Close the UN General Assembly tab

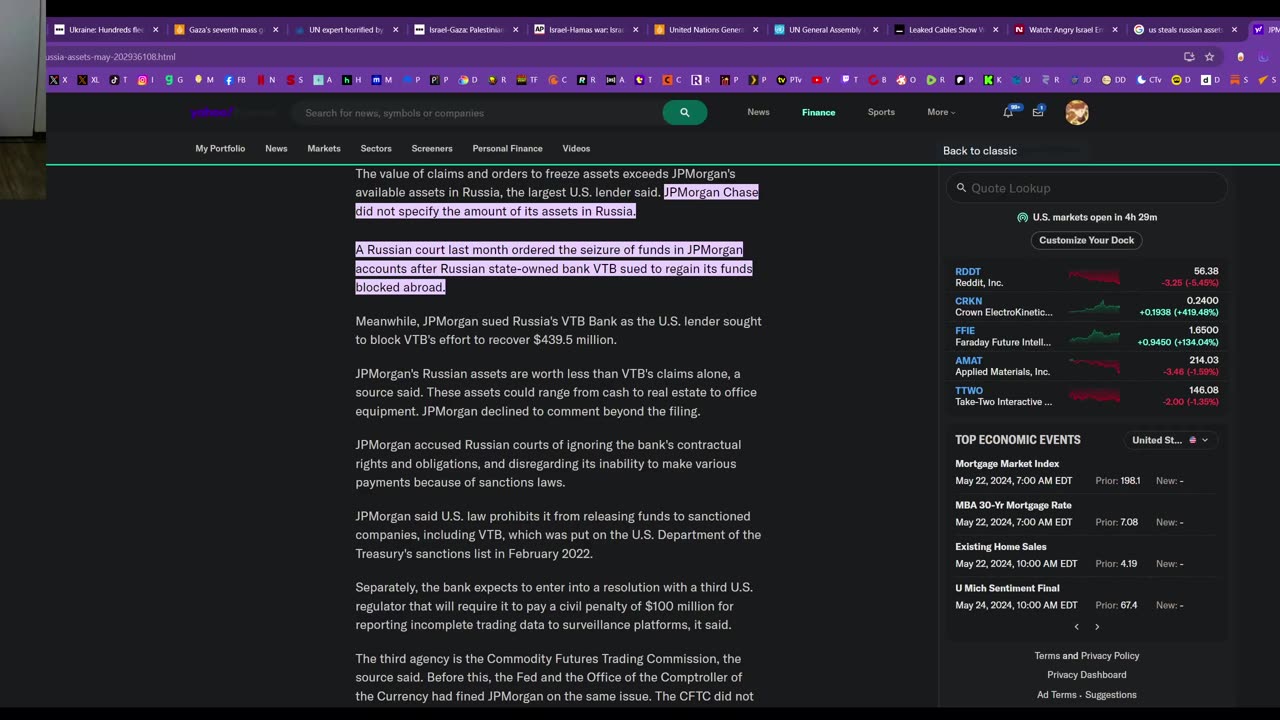(875, 29)
